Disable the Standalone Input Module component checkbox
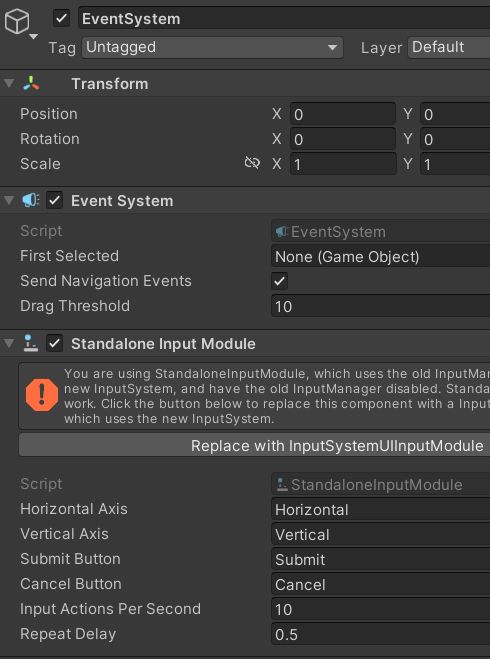490x659 pixels. click(55, 343)
